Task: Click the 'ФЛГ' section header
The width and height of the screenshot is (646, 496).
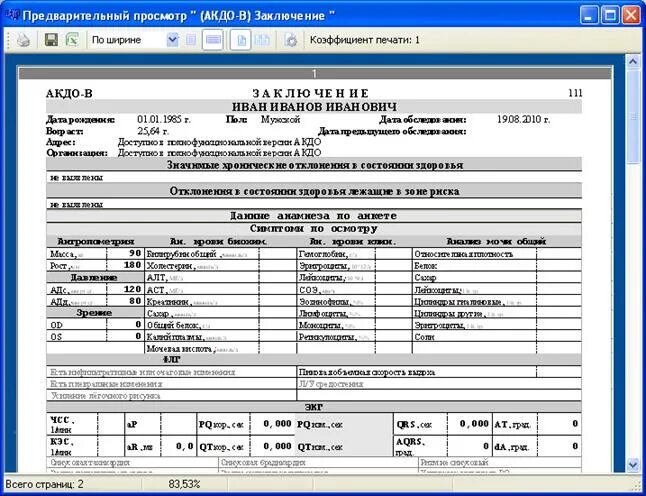Action: coord(171,360)
